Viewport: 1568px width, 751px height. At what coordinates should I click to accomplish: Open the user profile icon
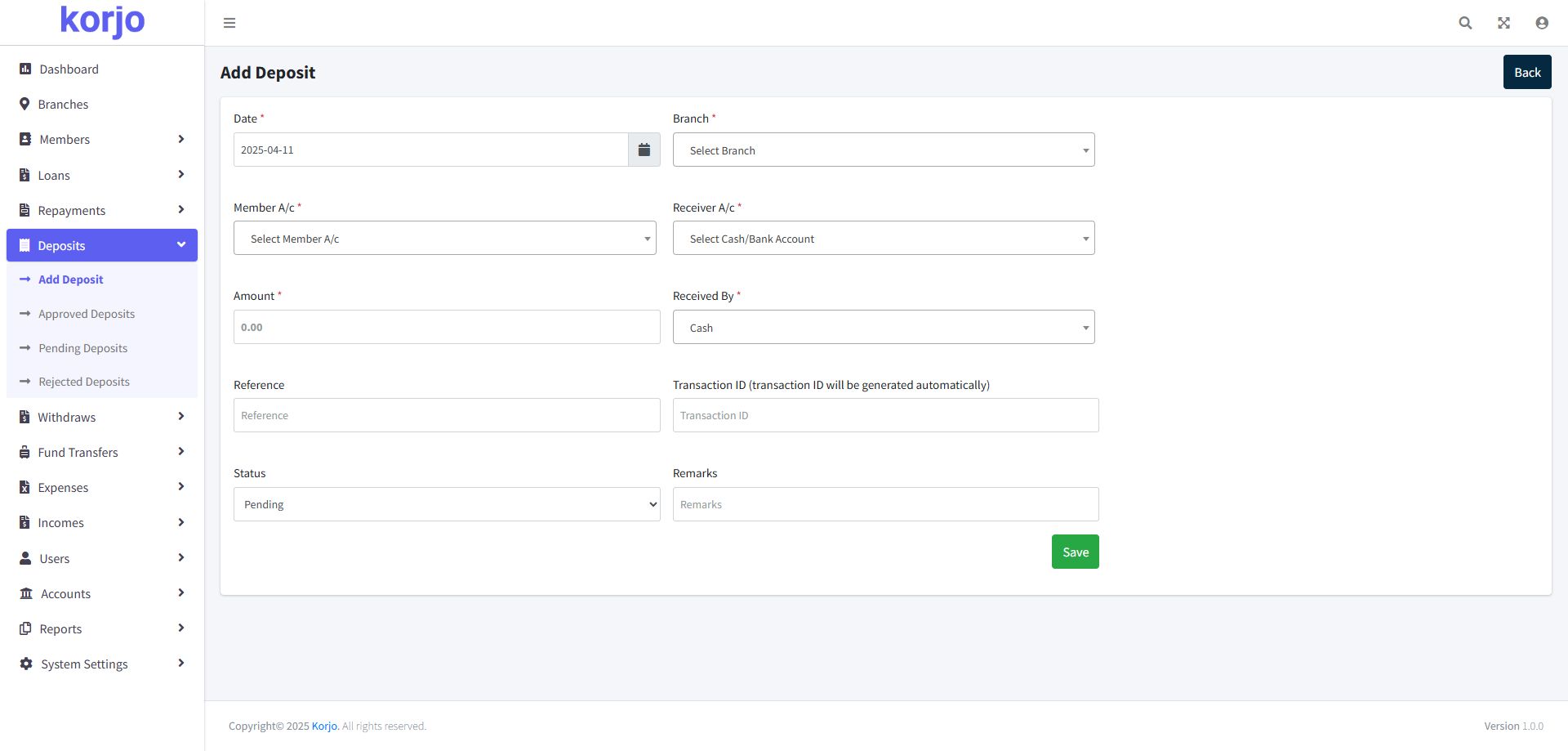point(1541,23)
